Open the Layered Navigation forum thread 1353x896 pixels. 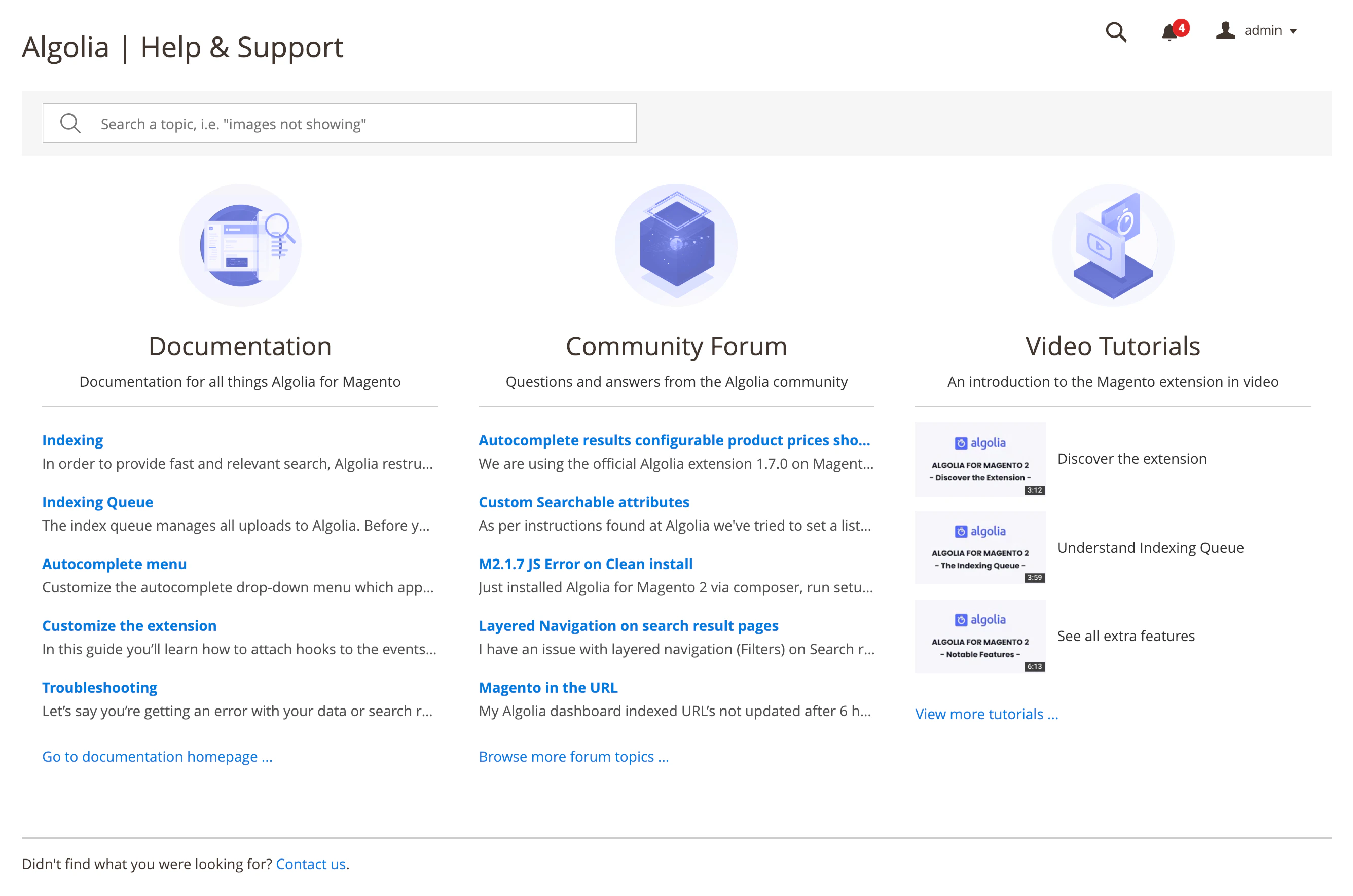628,626
